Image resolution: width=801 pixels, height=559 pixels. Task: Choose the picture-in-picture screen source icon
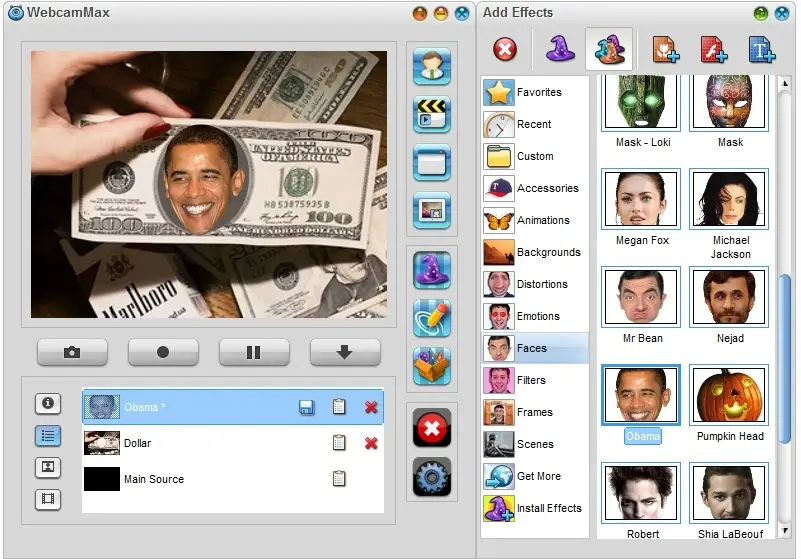coord(432,210)
